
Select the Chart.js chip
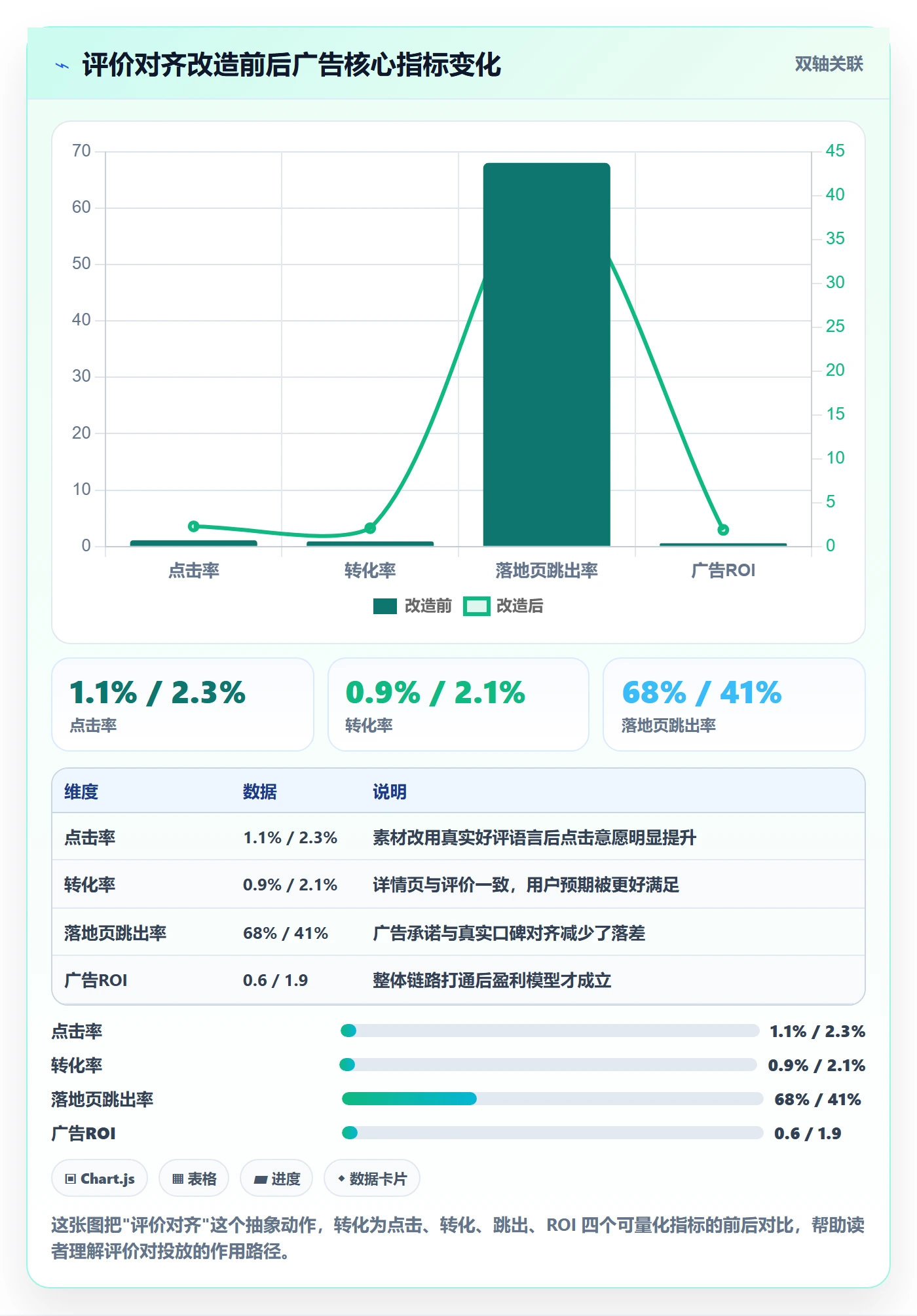[x=100, y=1179]
